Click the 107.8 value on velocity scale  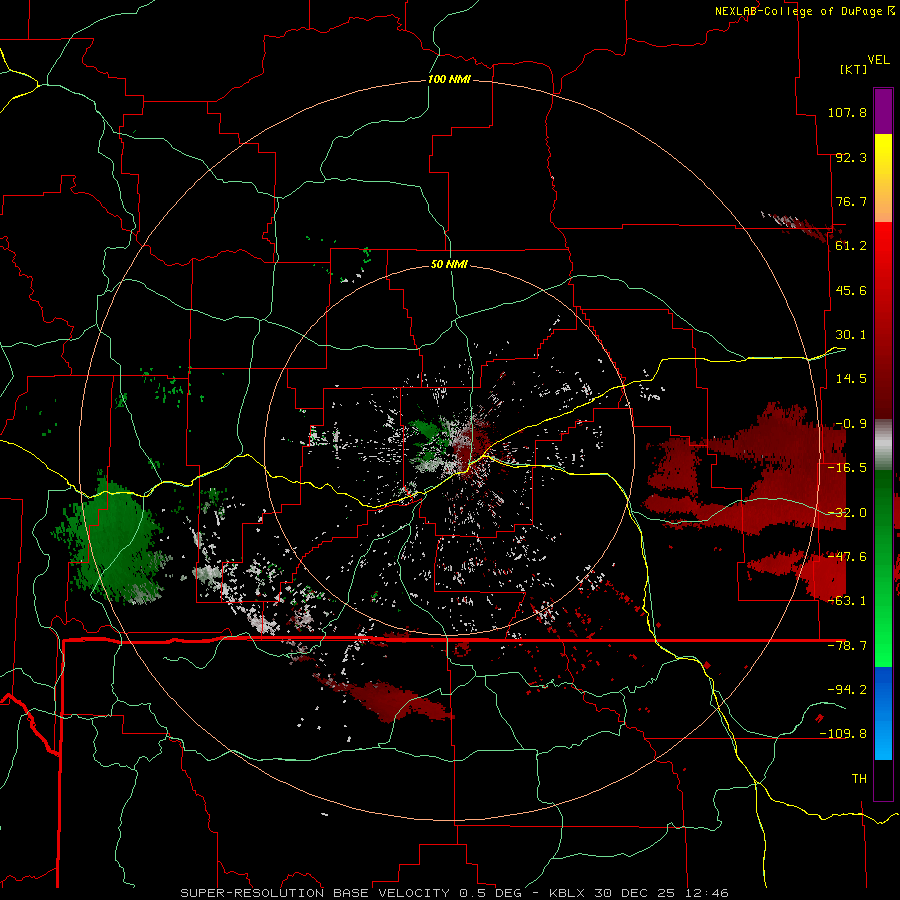(847, 112)
